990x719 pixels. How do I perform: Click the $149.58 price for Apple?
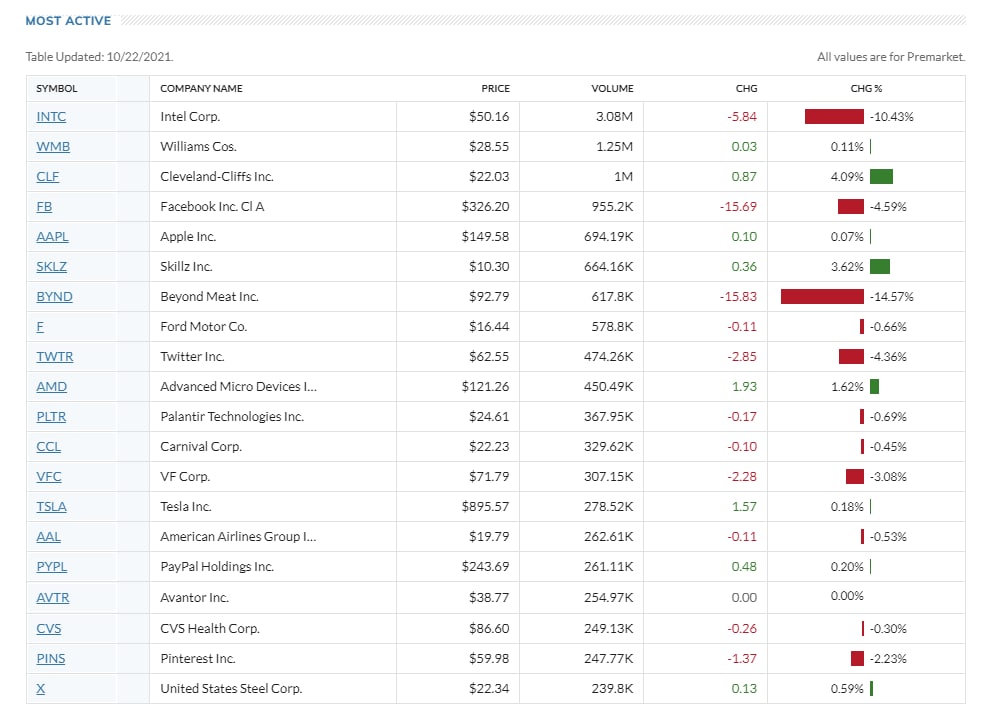[485, 237]
